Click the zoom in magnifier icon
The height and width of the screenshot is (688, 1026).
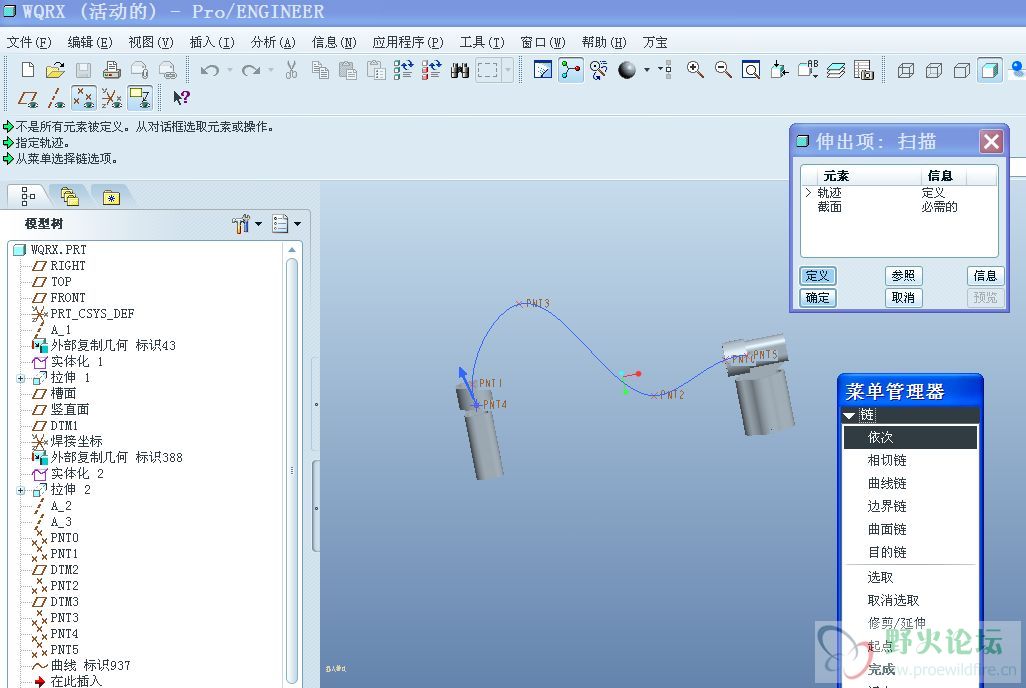pyautogui.click(x=695, y=69)
